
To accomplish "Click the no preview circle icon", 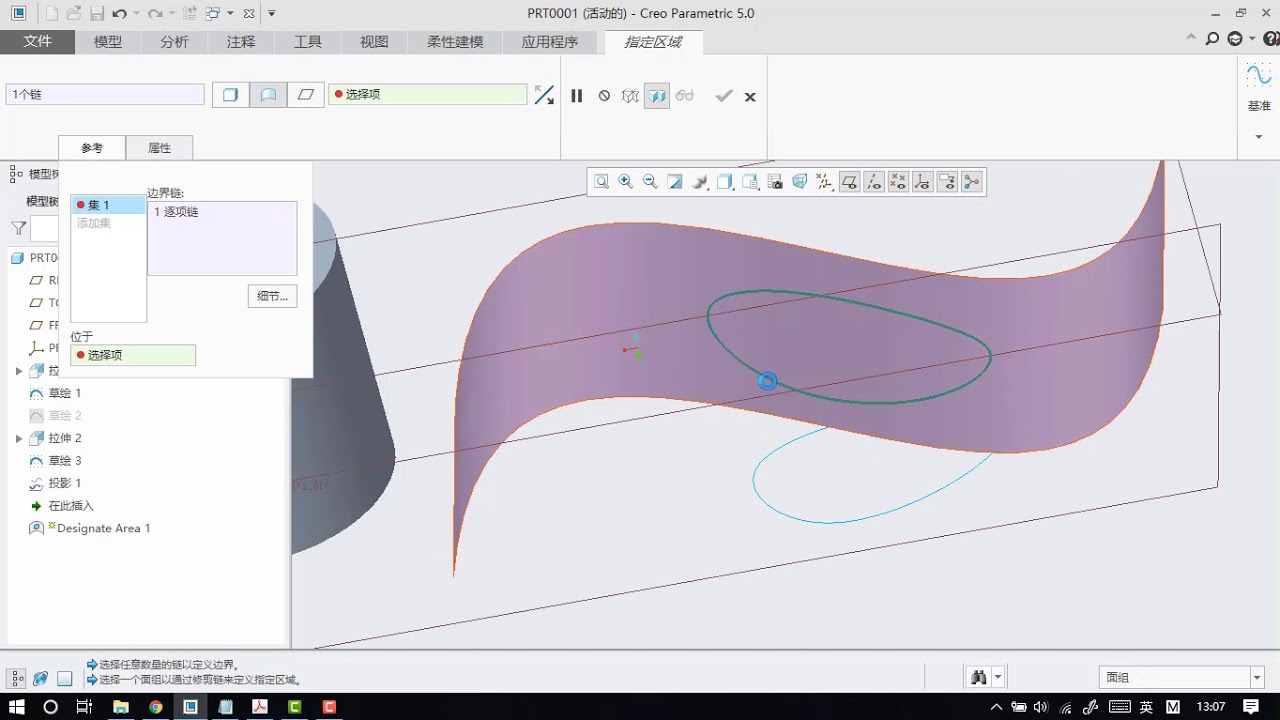I will click(604, 96).
